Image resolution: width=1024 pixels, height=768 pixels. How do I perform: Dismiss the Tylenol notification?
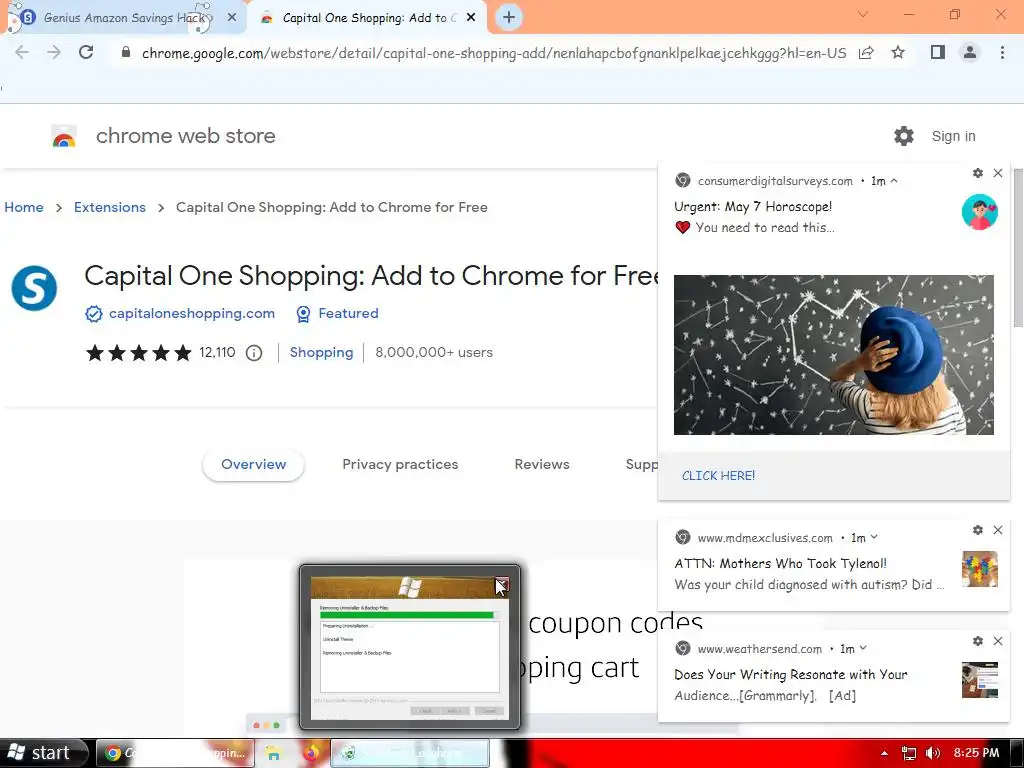click(x=998, y=530)
